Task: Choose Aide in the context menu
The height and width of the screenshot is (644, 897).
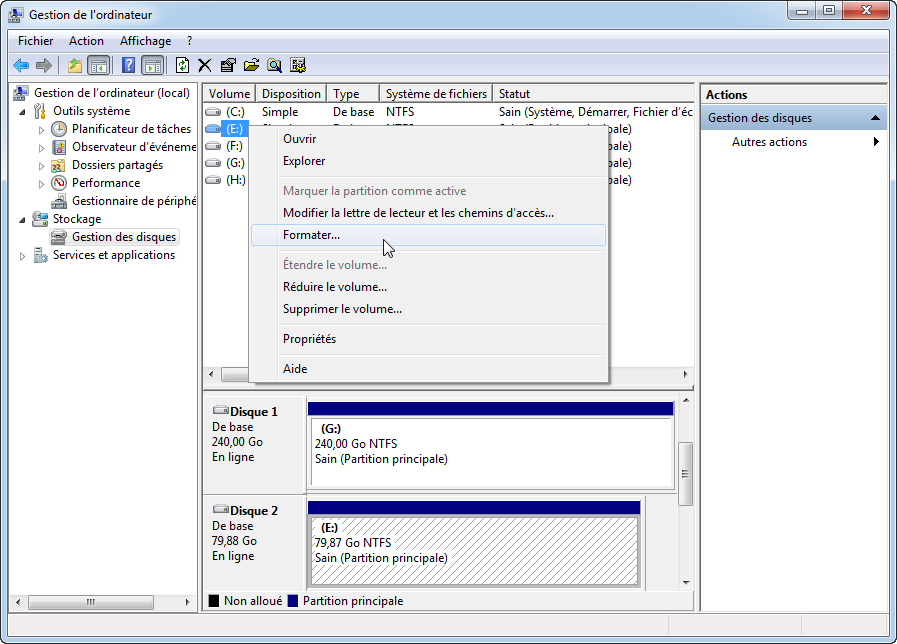Action: point(428,369)
